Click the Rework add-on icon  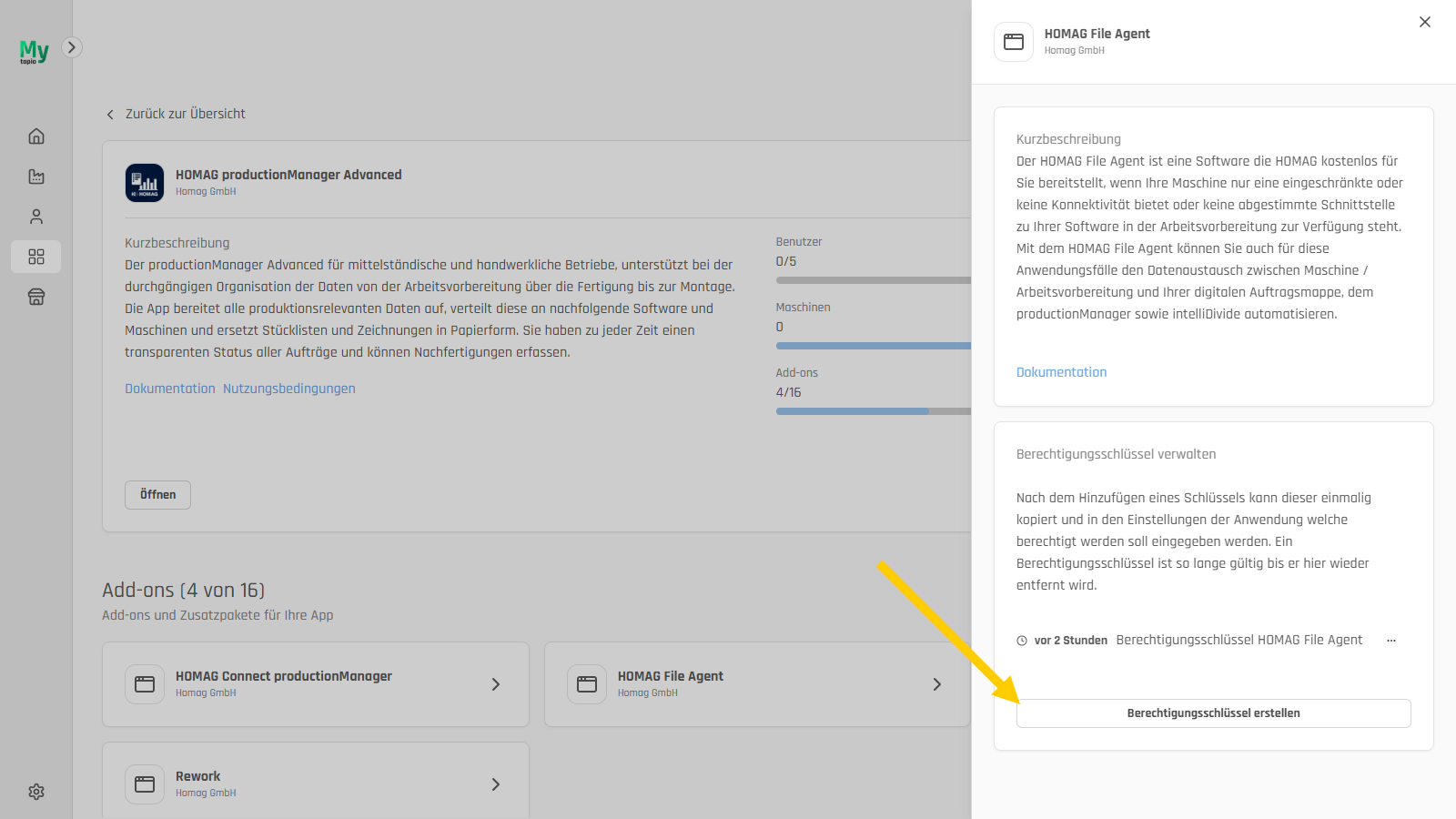coord(145,784)
